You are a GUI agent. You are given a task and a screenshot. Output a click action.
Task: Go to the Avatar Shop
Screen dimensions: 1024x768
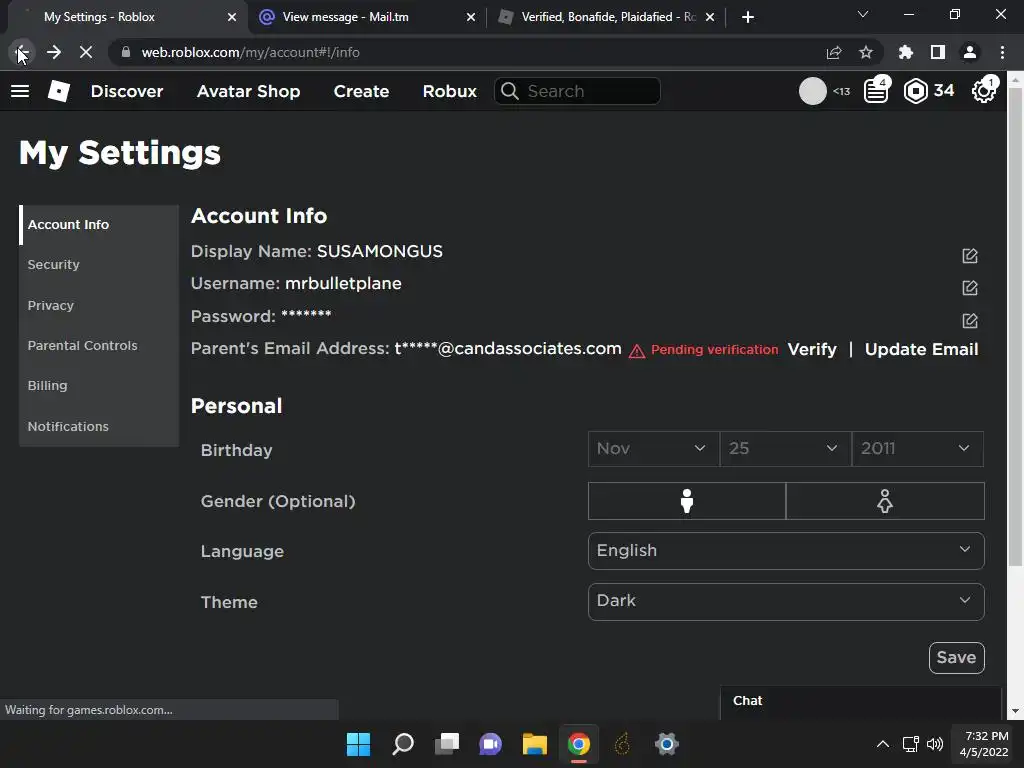pyautogui.click(x=248, y=91)
